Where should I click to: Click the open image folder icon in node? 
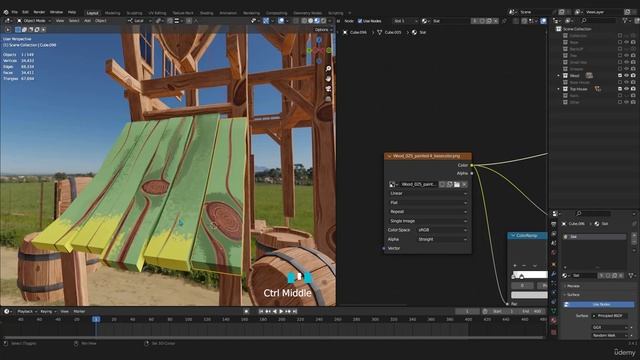[457, 184]
